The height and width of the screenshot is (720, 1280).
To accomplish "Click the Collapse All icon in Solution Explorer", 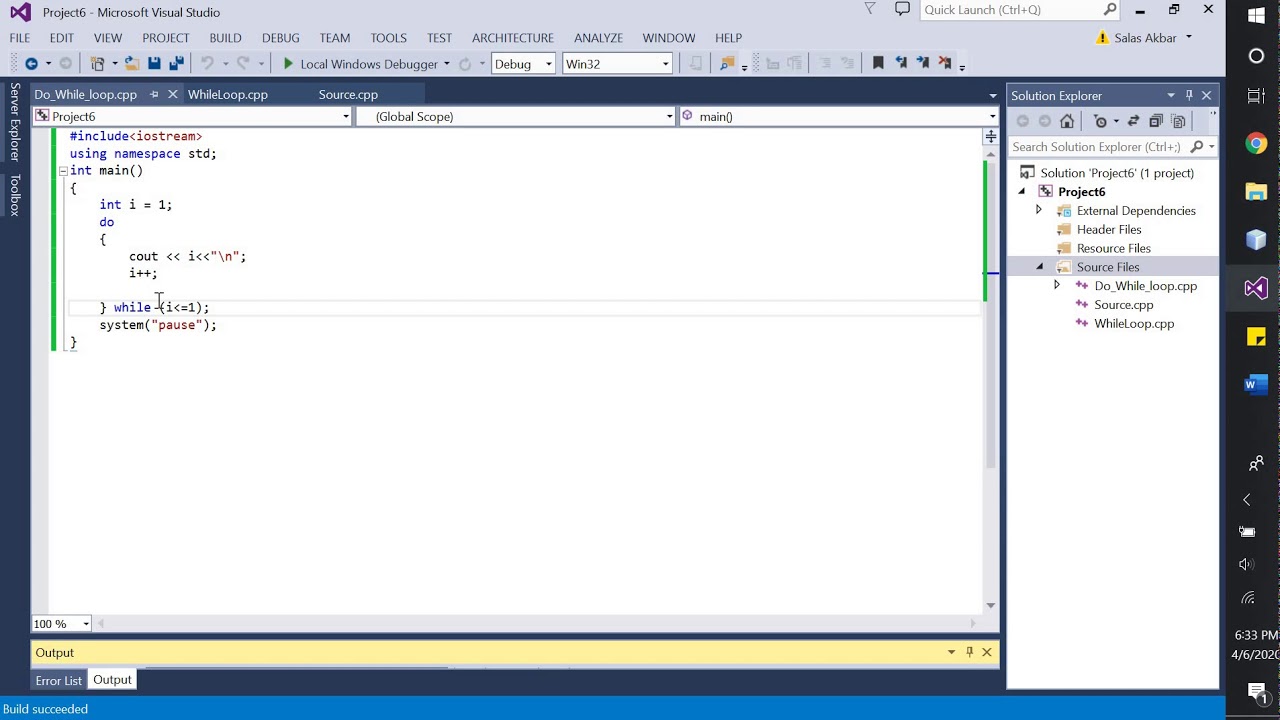I will pos(1156,121).
